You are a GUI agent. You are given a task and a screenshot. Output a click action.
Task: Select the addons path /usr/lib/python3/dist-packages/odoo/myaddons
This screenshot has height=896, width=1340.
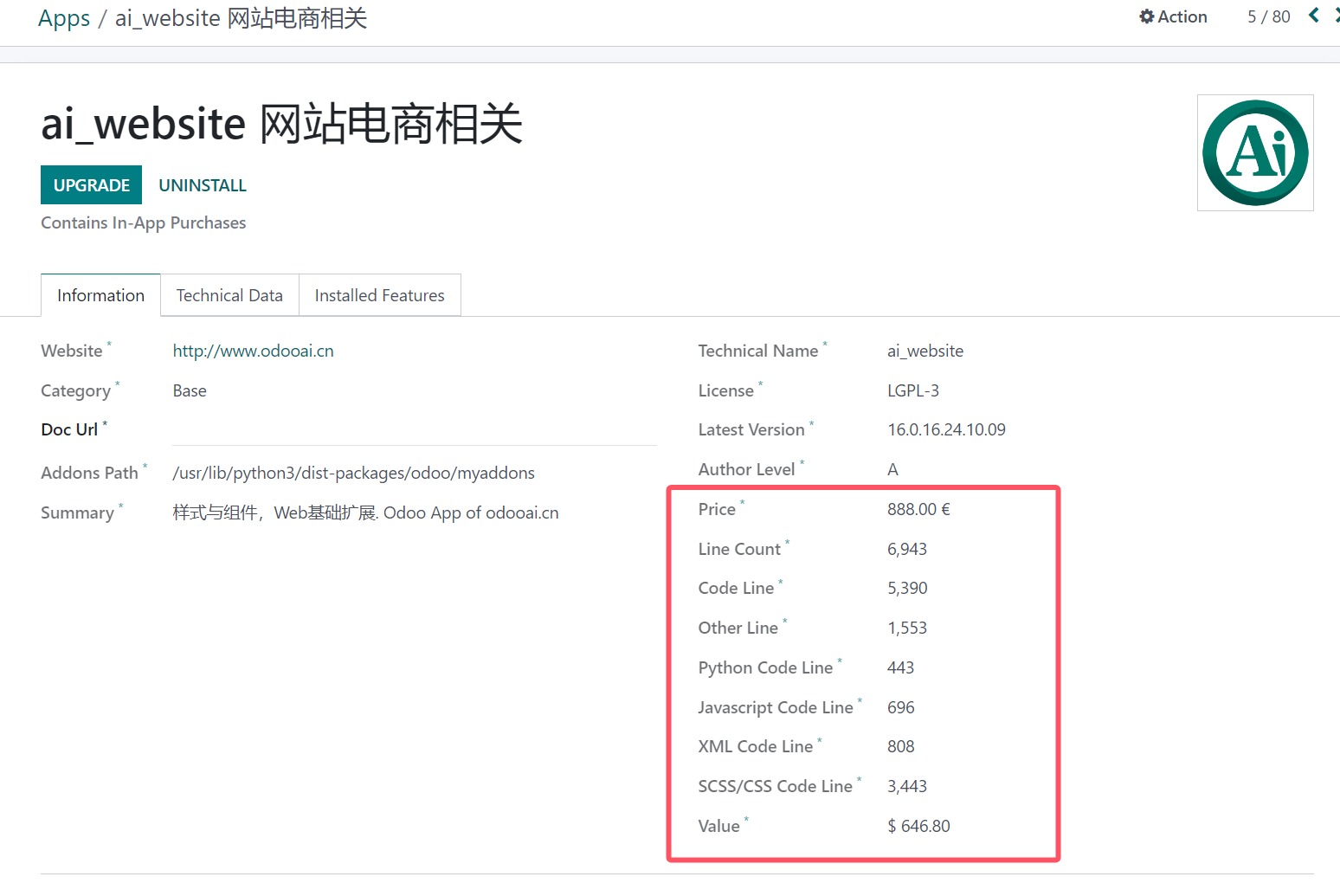tap(353, 473)
